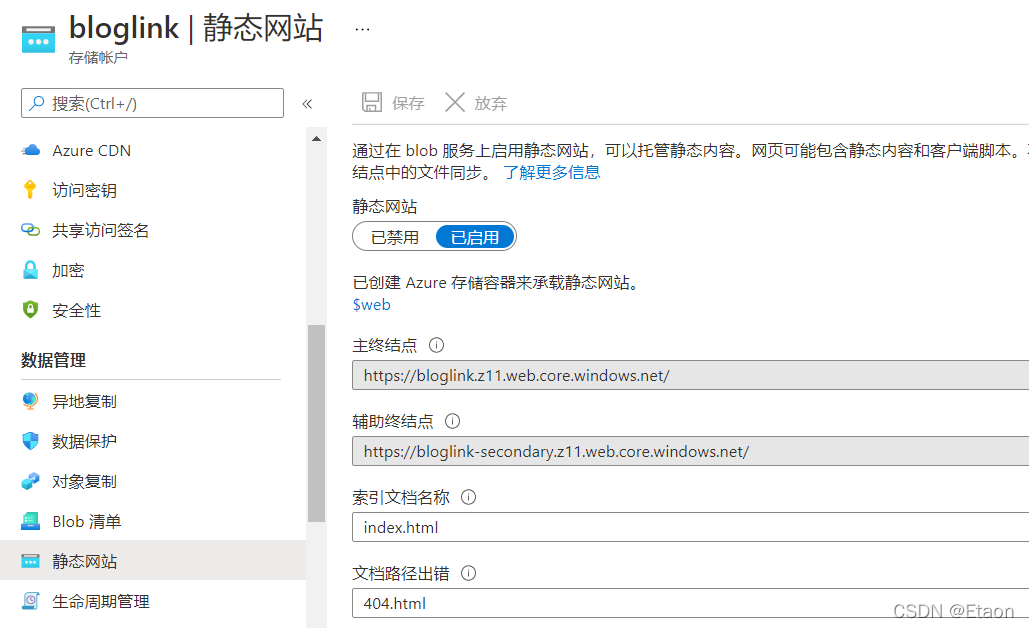This screenshot has width=1029, height=628.
Task: Click the 保存 button label
Action: (408, 103)
